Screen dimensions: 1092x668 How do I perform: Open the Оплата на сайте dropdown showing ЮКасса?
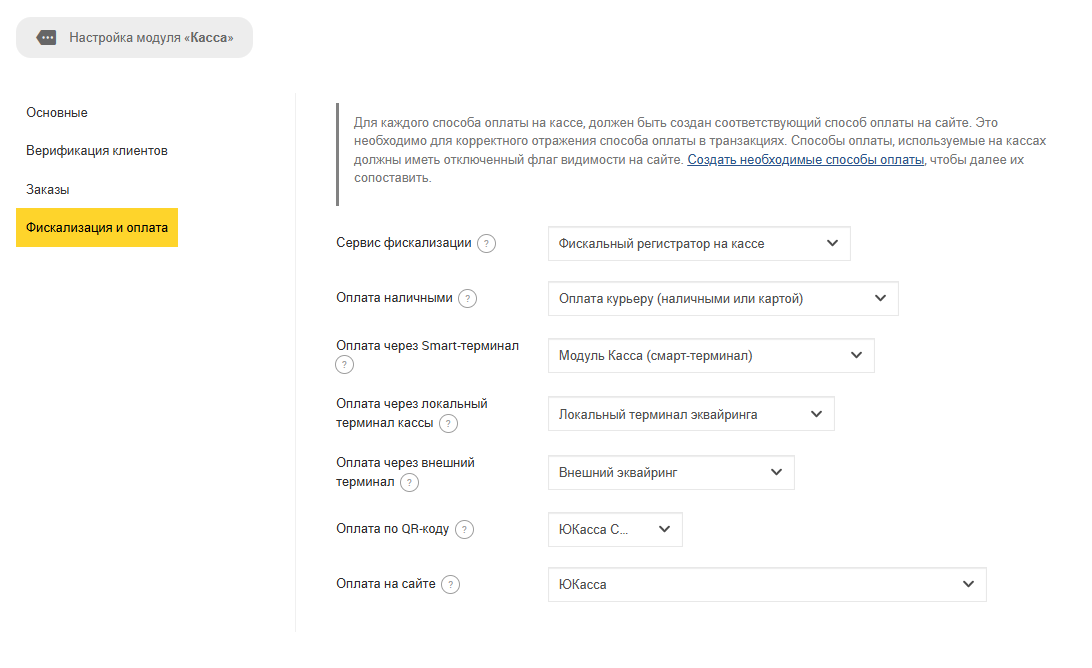[767, 584]
